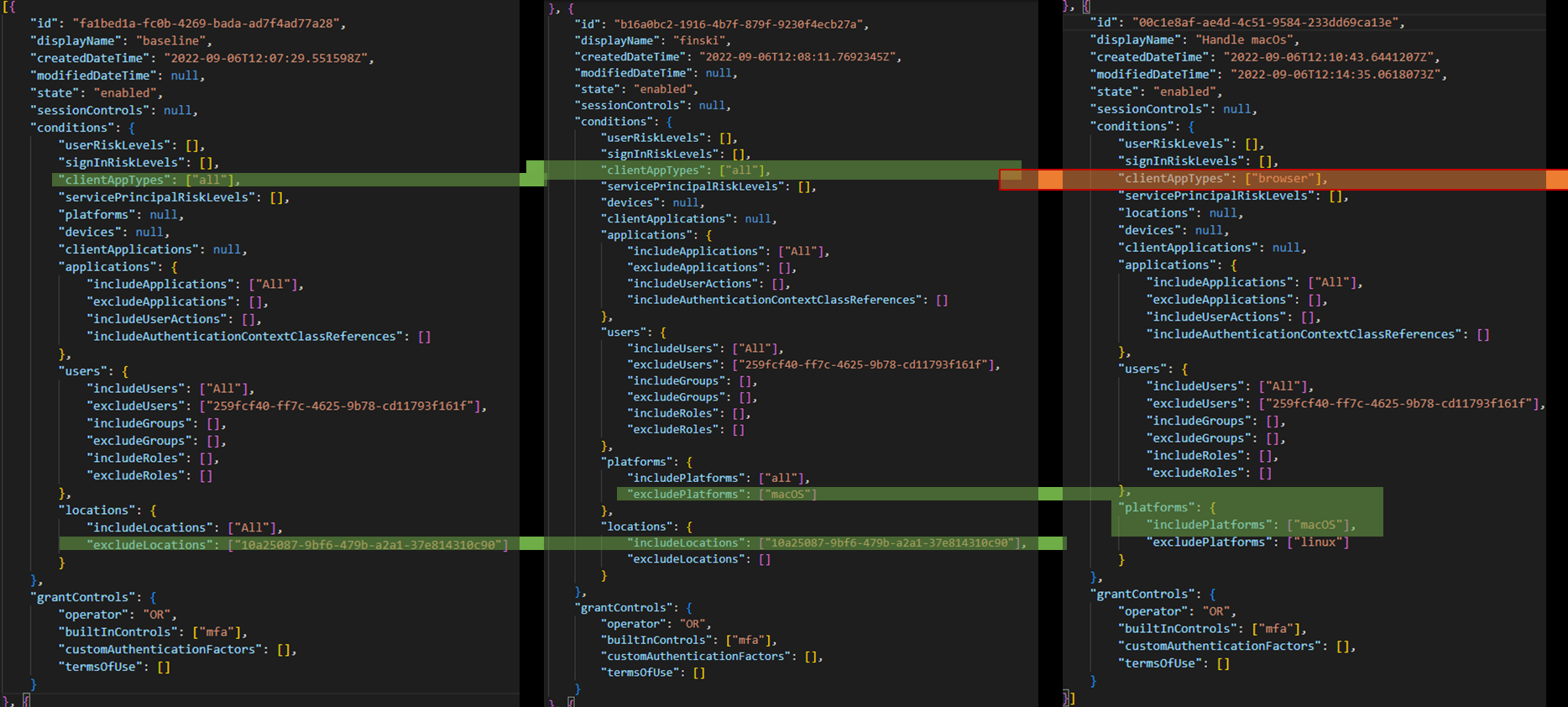Select createdDateTime "2022-09-06T12:07:29.551598Z" line
The height and width of the screenshot is (707, 1568).
[202, 58]
